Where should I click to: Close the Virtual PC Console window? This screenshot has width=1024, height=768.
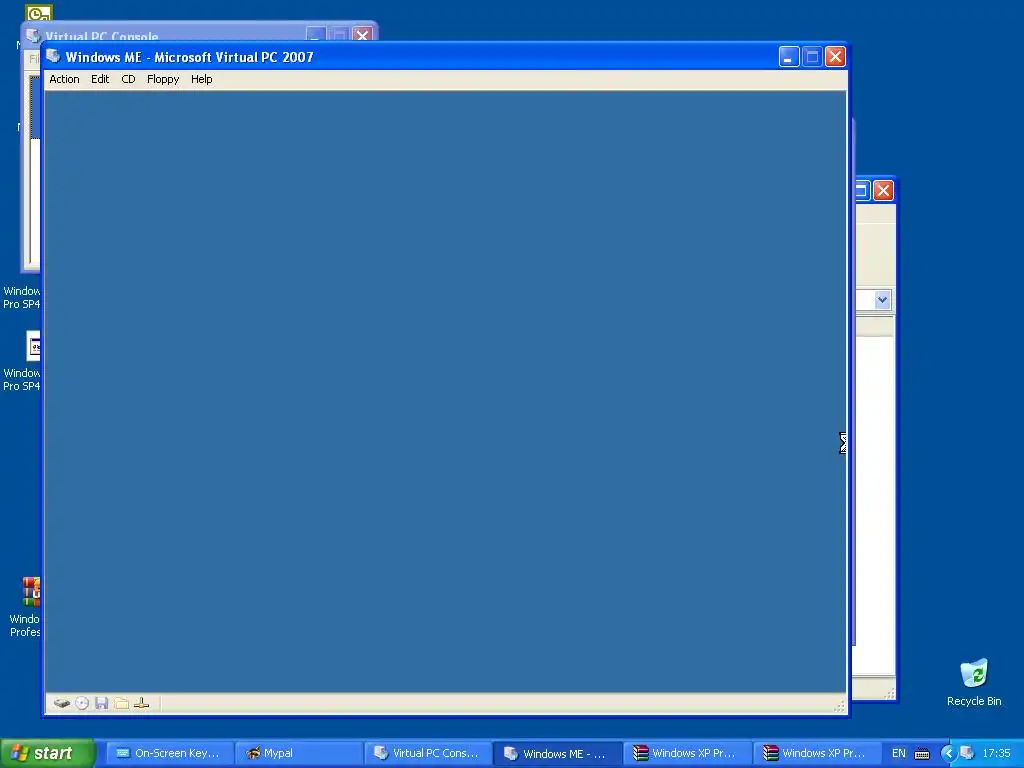(362, 35)
